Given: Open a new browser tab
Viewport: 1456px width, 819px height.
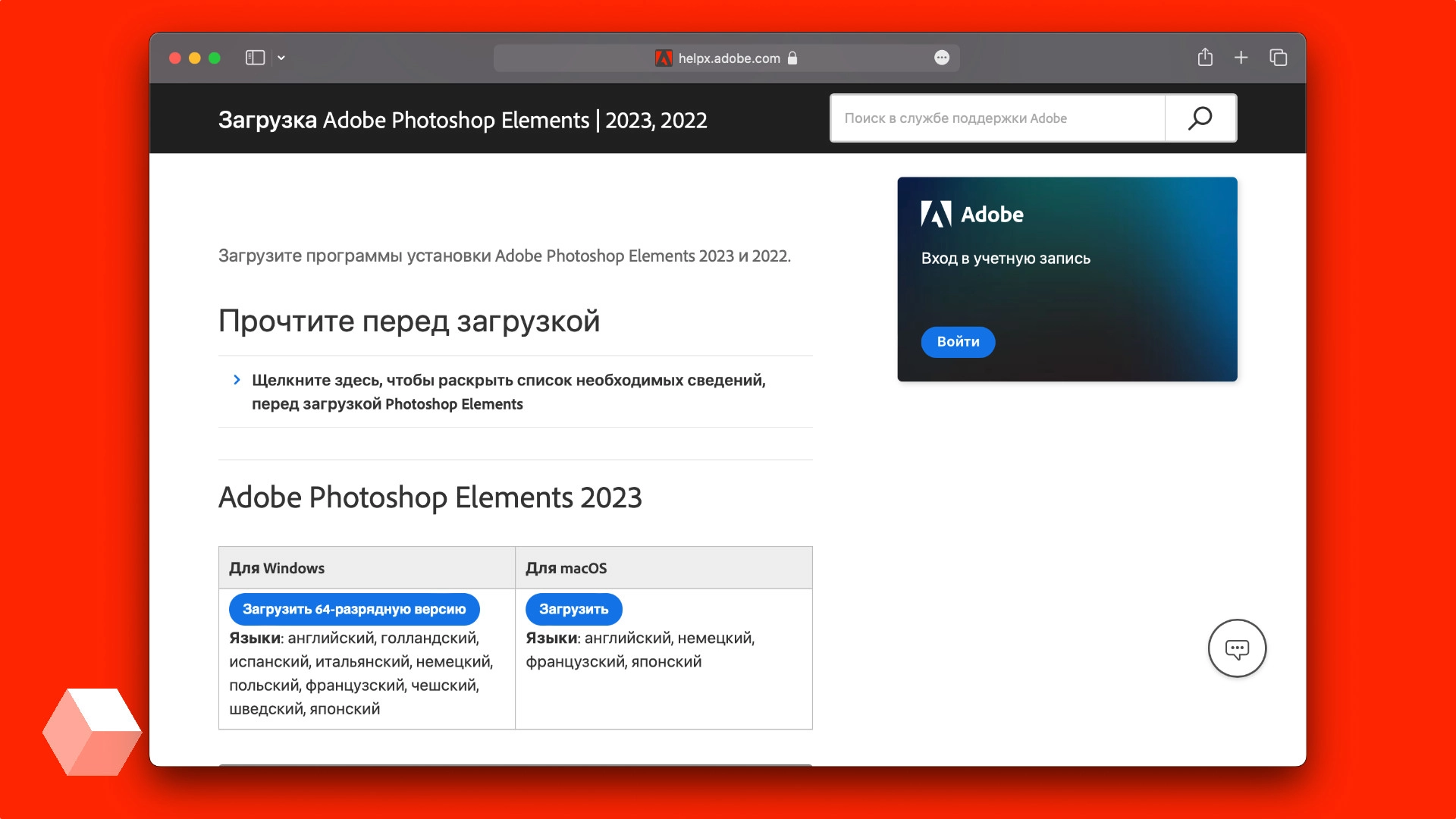Looking at the screenshot, I should pos(1241,57).
